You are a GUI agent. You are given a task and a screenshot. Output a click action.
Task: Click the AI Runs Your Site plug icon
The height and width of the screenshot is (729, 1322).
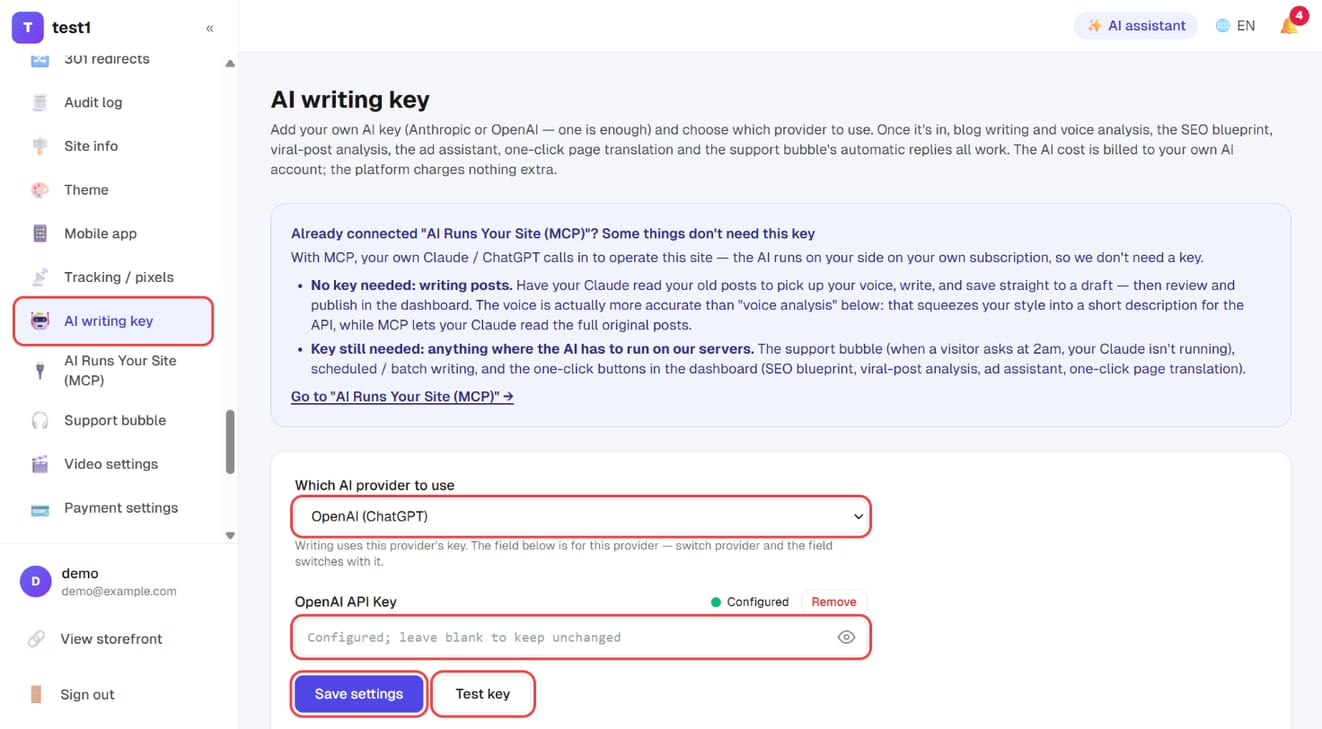click(x=40, y=370)
